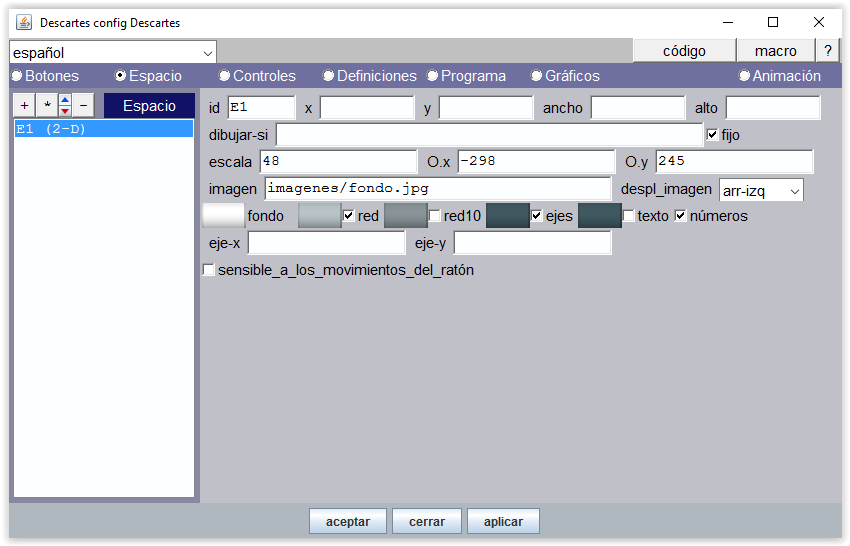Screen dimensions: 850x546
Task: Switch to the Gráficos panel
Action: tap(537, 76)
